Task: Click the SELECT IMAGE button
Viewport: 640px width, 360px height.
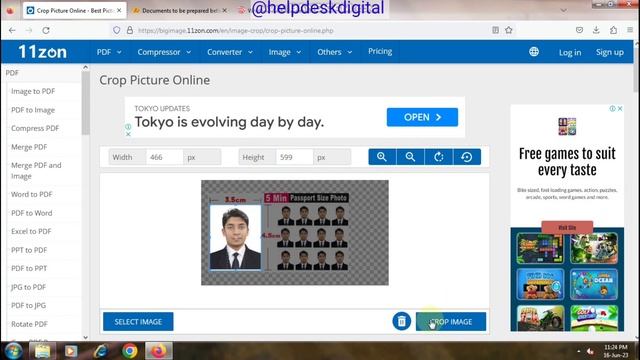Action: (x=138, y=322)
